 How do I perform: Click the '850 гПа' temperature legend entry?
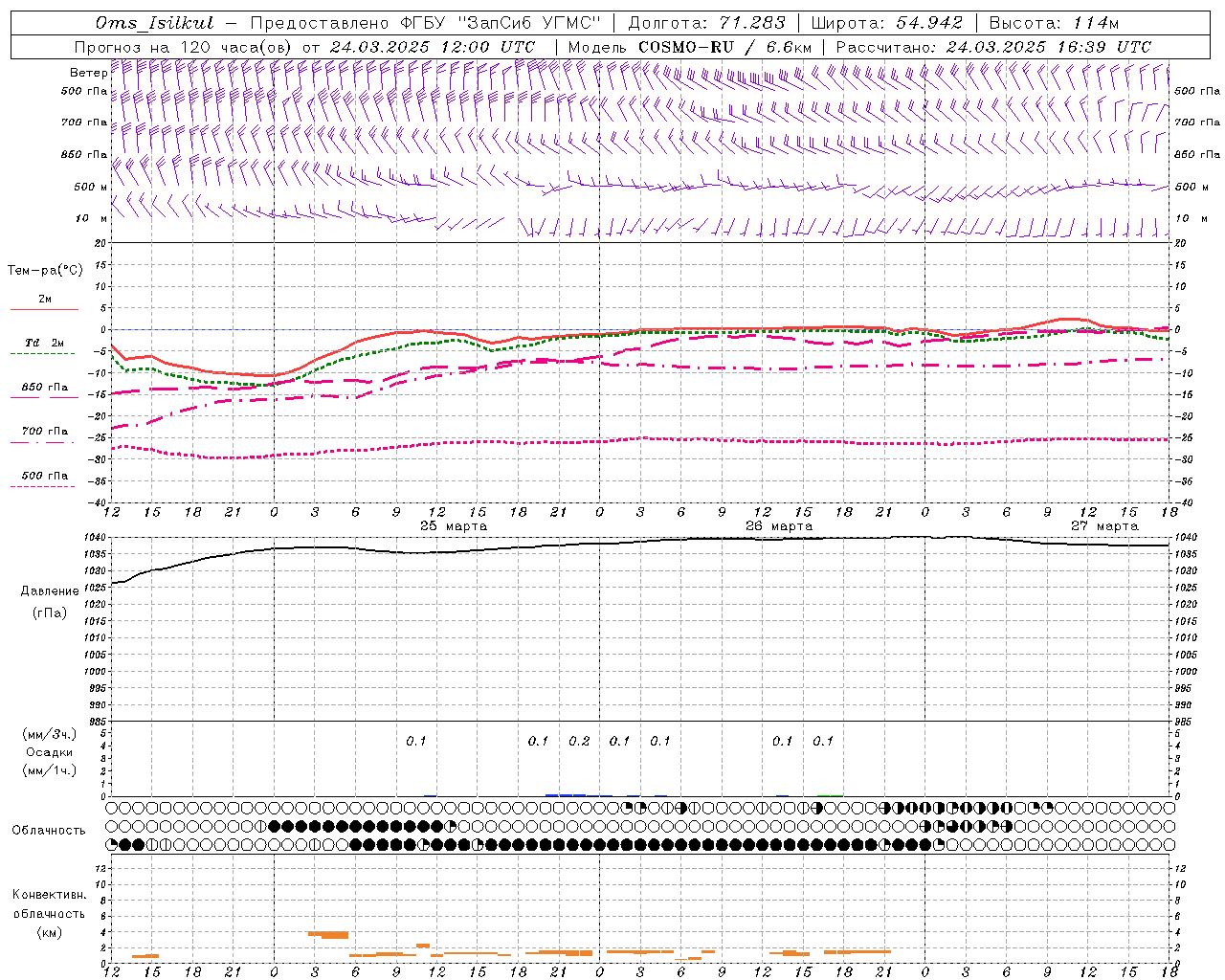[x=44, y=388]
